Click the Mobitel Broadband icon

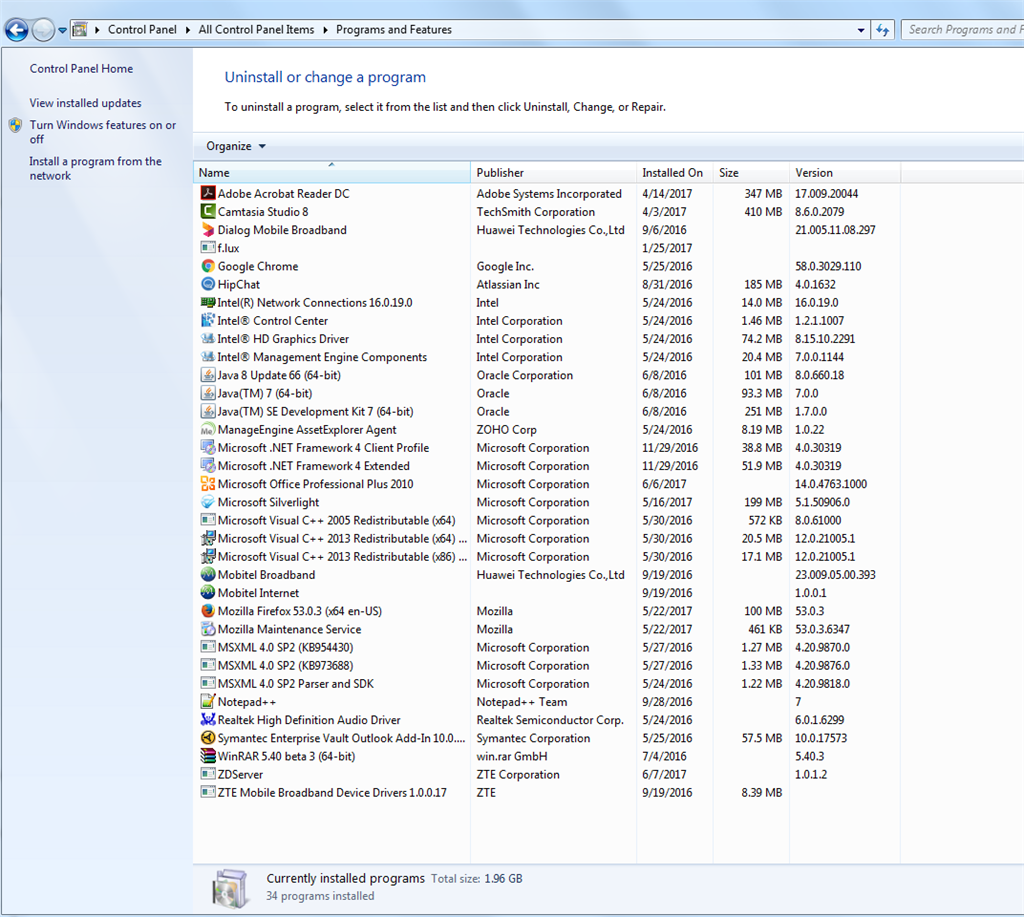[208, 574]
